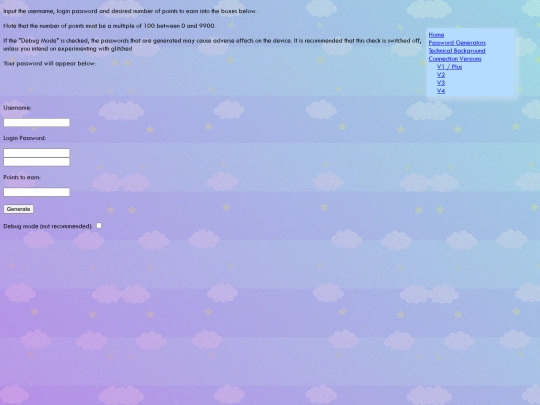Click the second Login Password field

[x=37, y=162]
